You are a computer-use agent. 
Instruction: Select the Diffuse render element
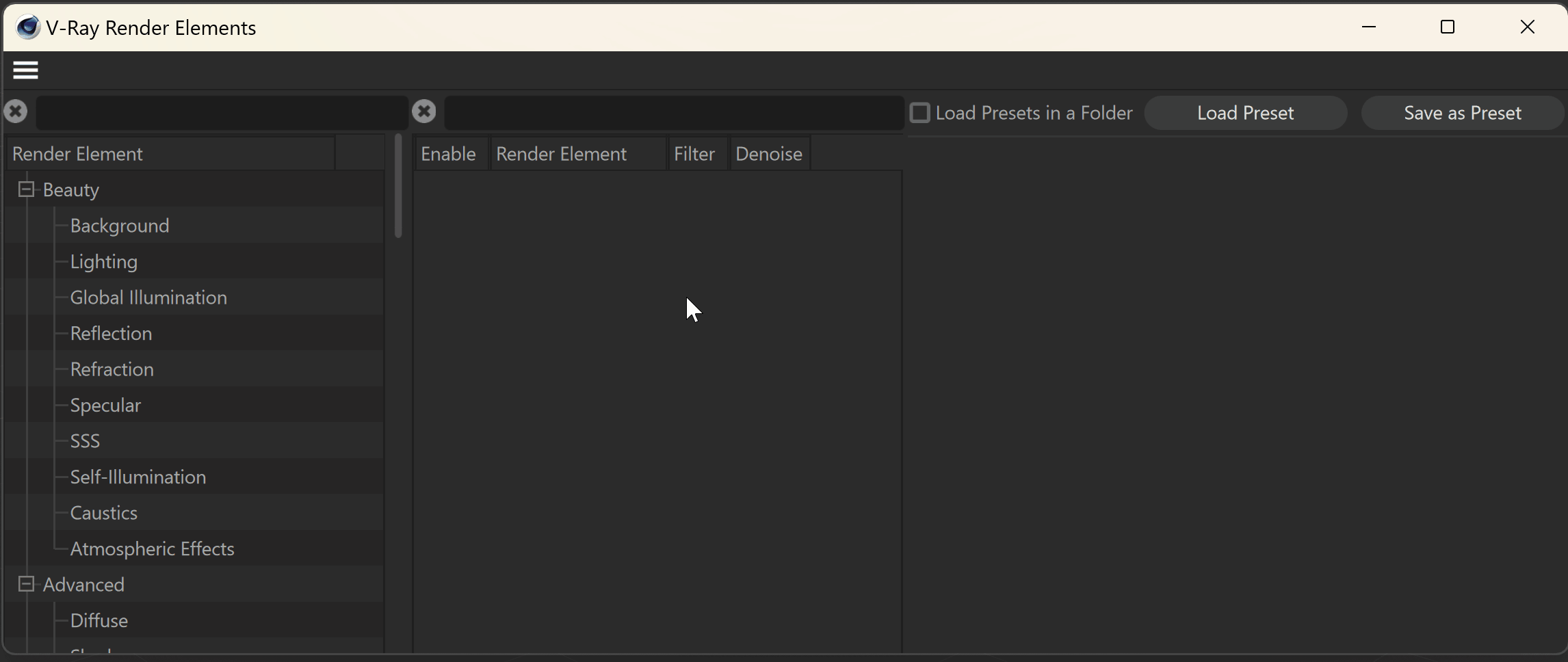coord(99,621)
